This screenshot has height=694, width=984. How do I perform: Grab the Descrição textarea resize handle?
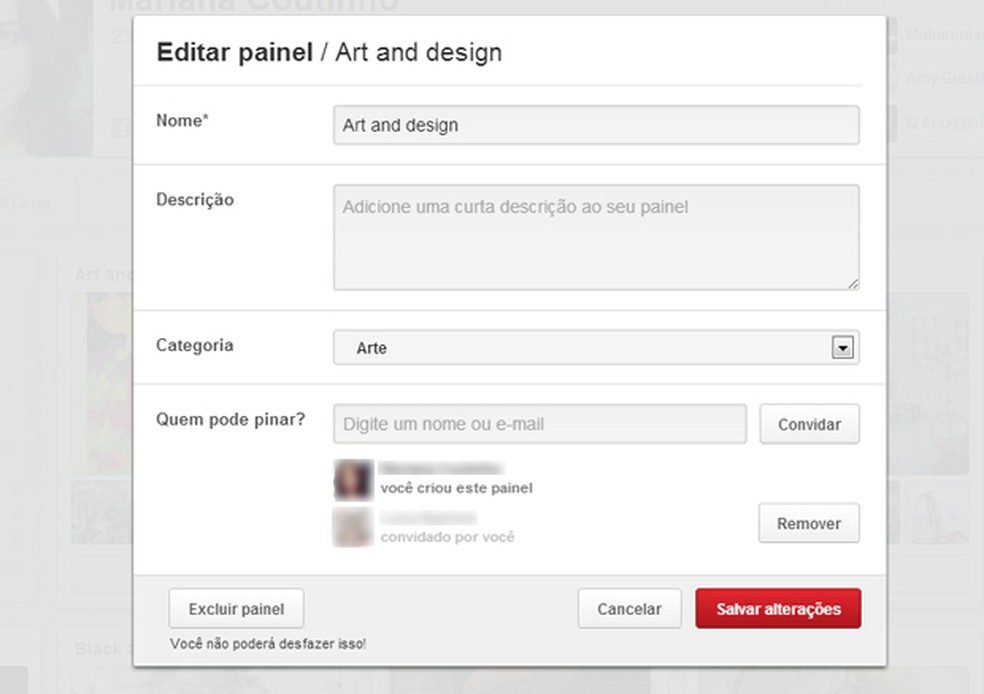[x=853, y=284]
